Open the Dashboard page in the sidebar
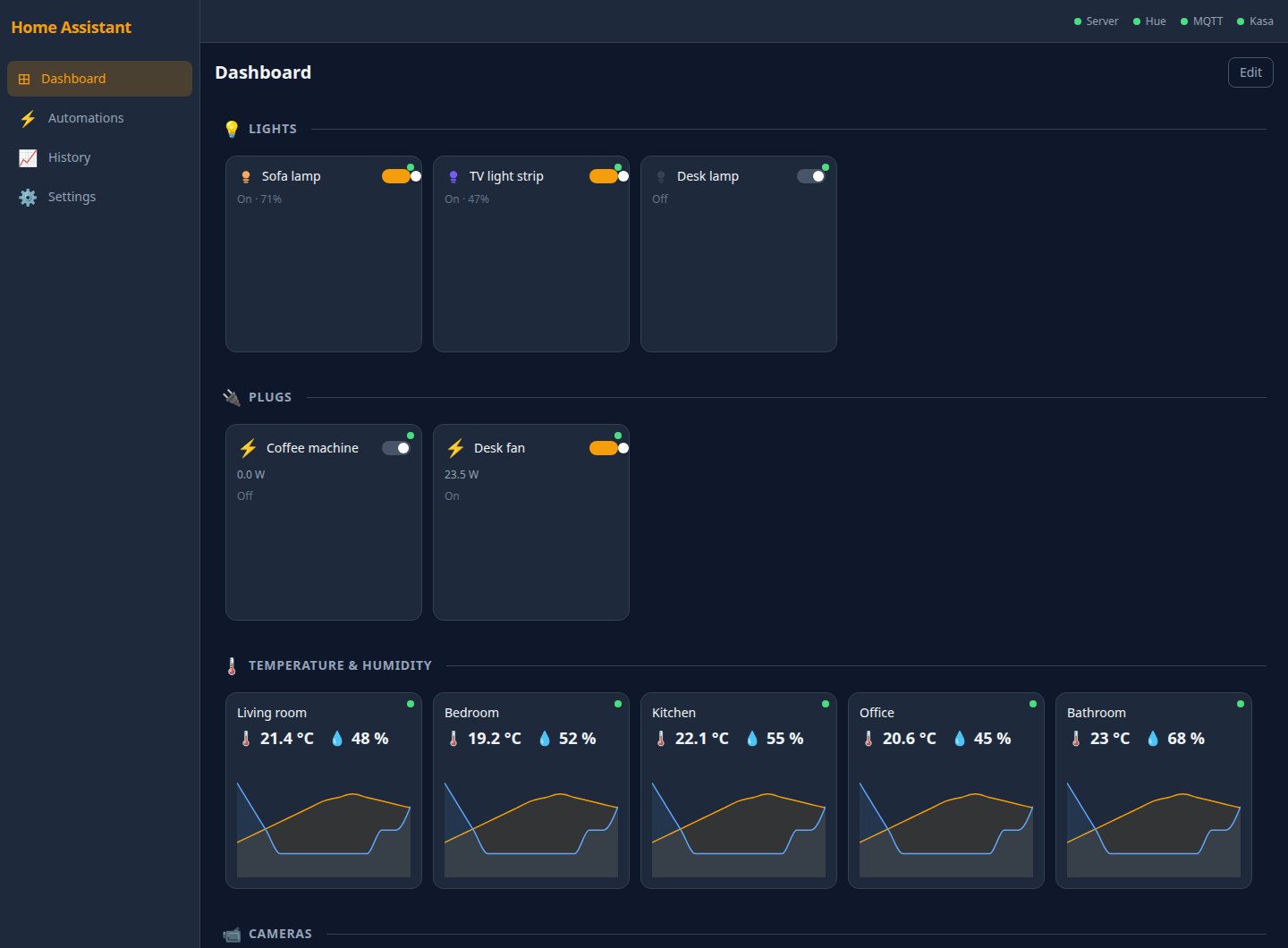Screen dimensions: 1288x948 pyautogui.click(x=99, y=79)
